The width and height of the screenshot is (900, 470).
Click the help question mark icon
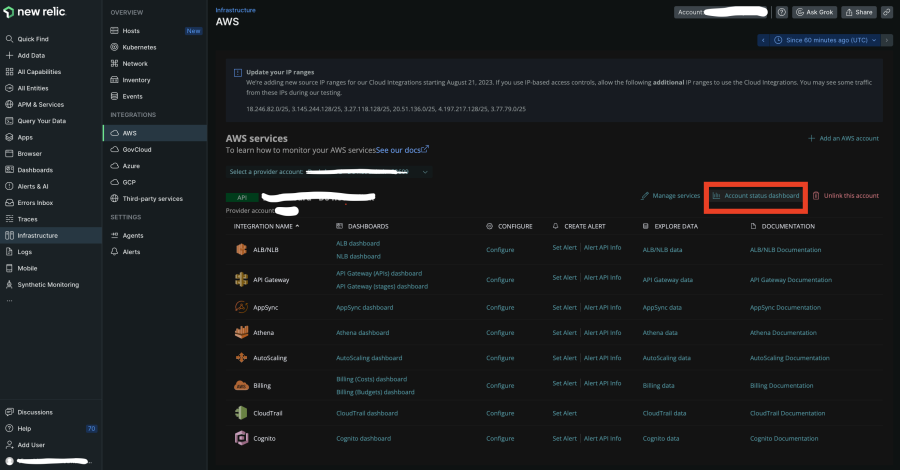[782, 12]
